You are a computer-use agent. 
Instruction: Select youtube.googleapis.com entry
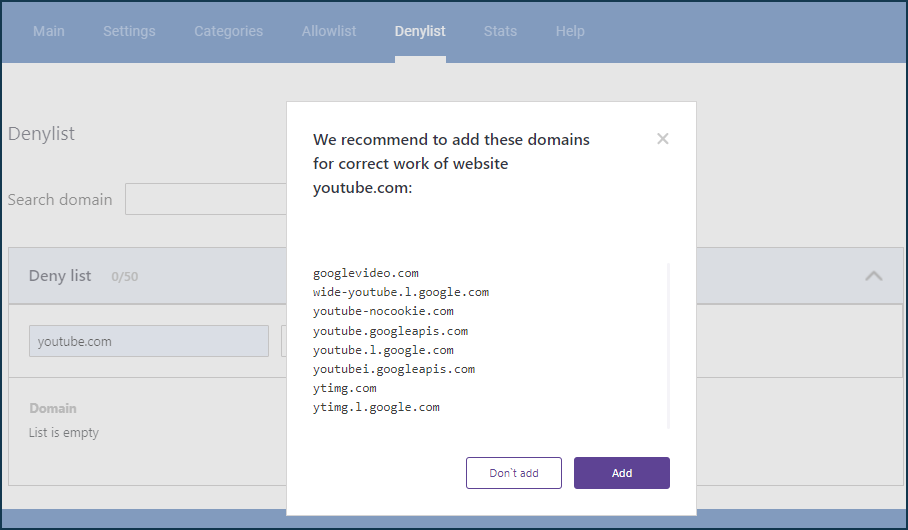tap(390, 331)
